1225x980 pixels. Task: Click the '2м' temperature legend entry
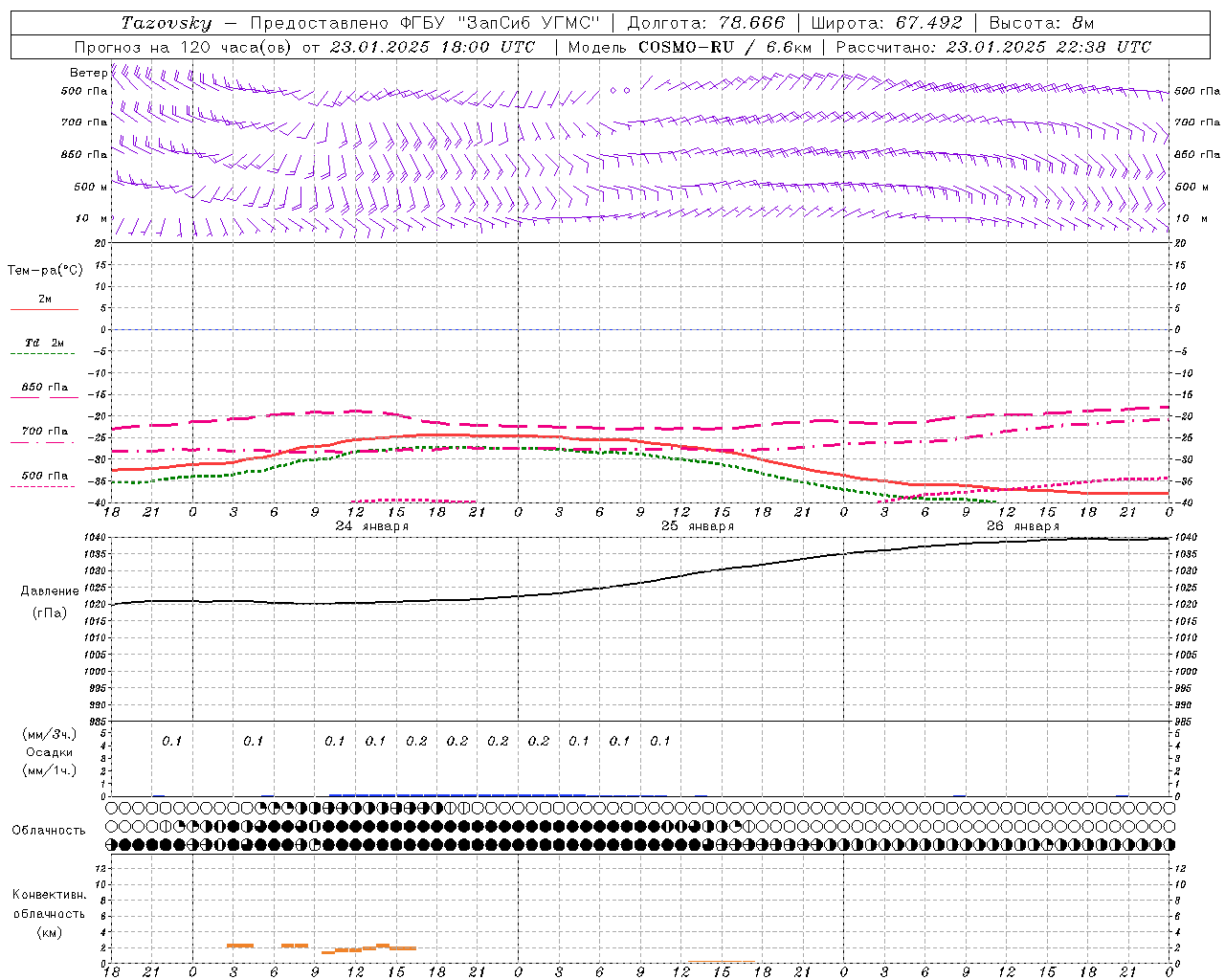click(45, 299)
